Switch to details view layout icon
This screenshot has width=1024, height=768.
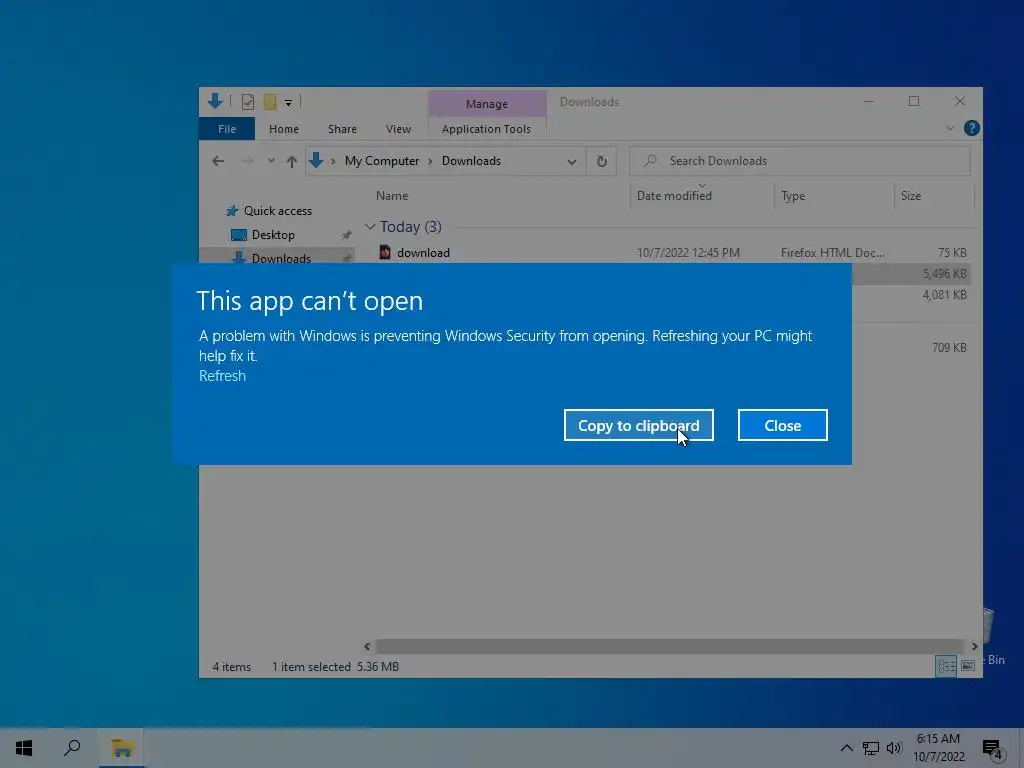pos(946,666)
